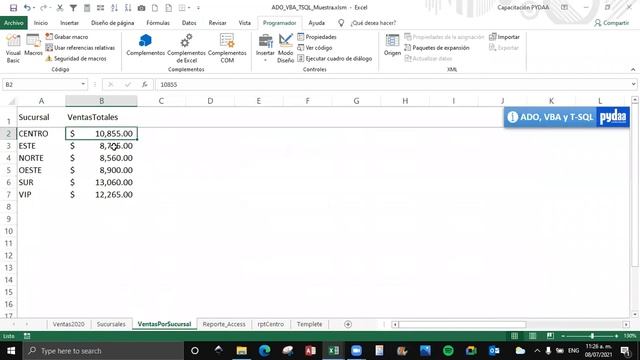Switch to Page Break Preview
Viewport: 640px width, 360px height.
pos(550,336)
